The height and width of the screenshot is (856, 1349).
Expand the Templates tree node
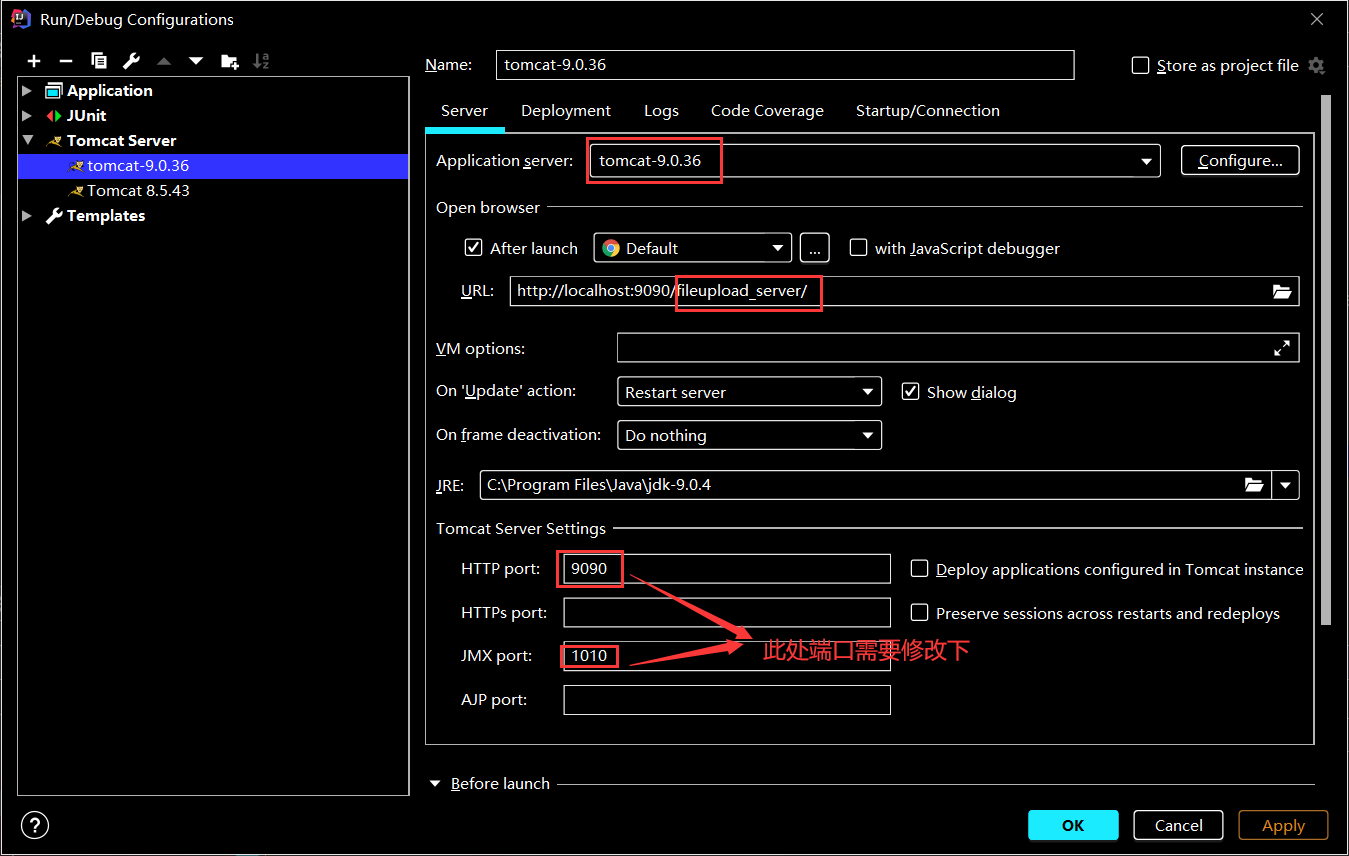click(27, 215)
